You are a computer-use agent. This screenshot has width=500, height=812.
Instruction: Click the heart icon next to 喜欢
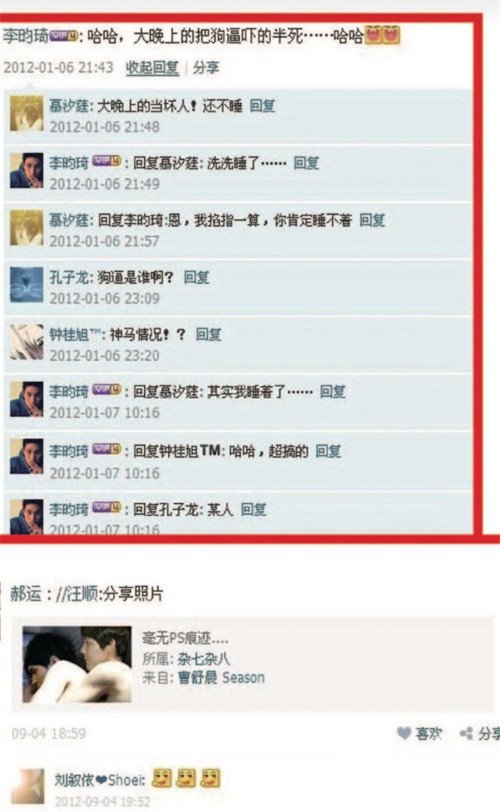403,733
